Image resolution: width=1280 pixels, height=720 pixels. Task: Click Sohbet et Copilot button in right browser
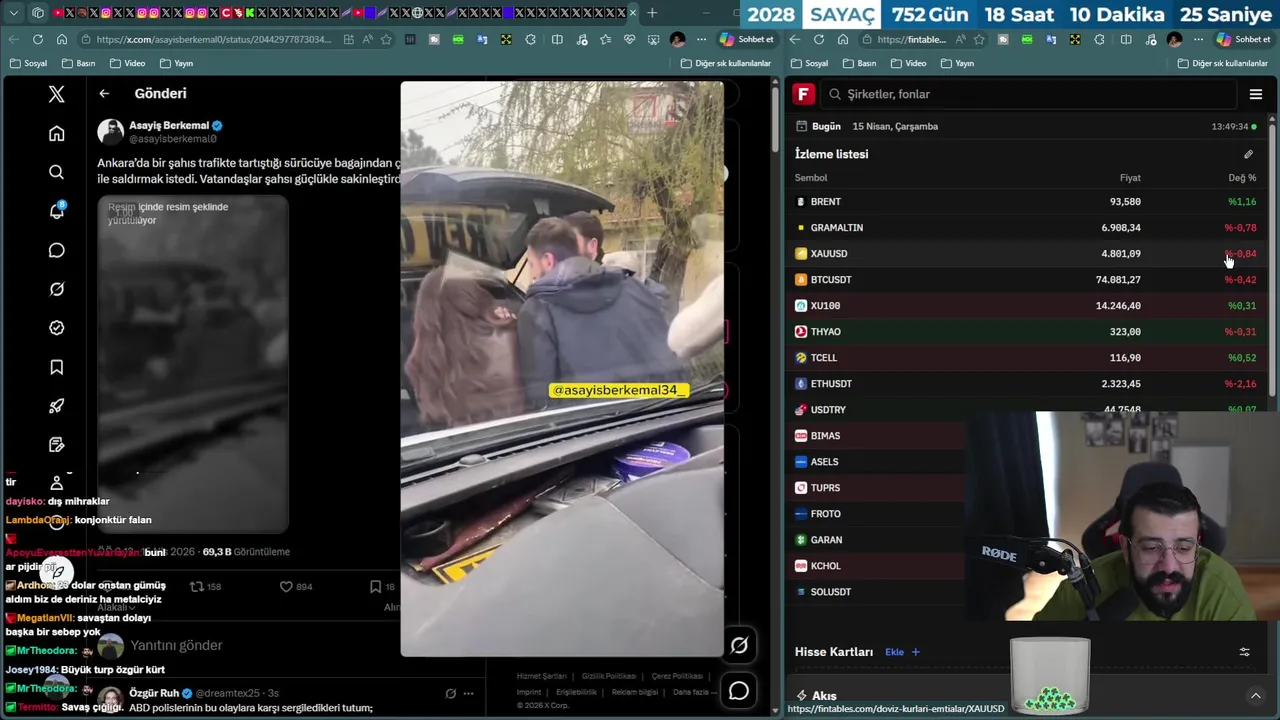pos(1243,39)
